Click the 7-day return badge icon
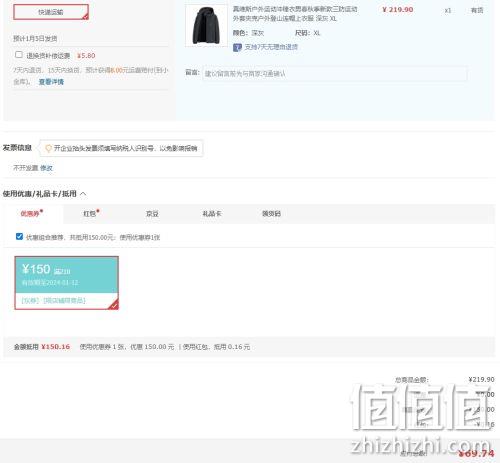This screenshot has height=463, width=500. pos(237,47)
